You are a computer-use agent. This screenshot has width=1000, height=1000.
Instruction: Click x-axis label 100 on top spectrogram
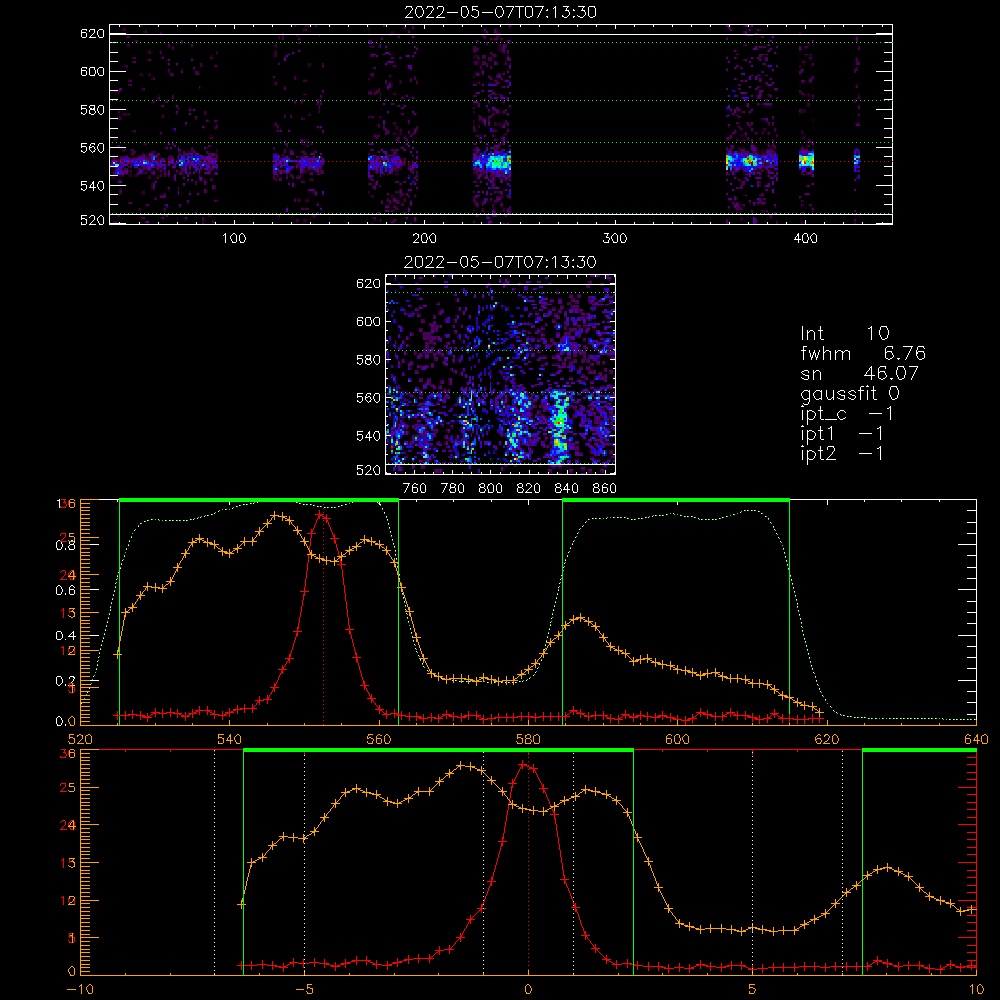(x=233, y=239)
